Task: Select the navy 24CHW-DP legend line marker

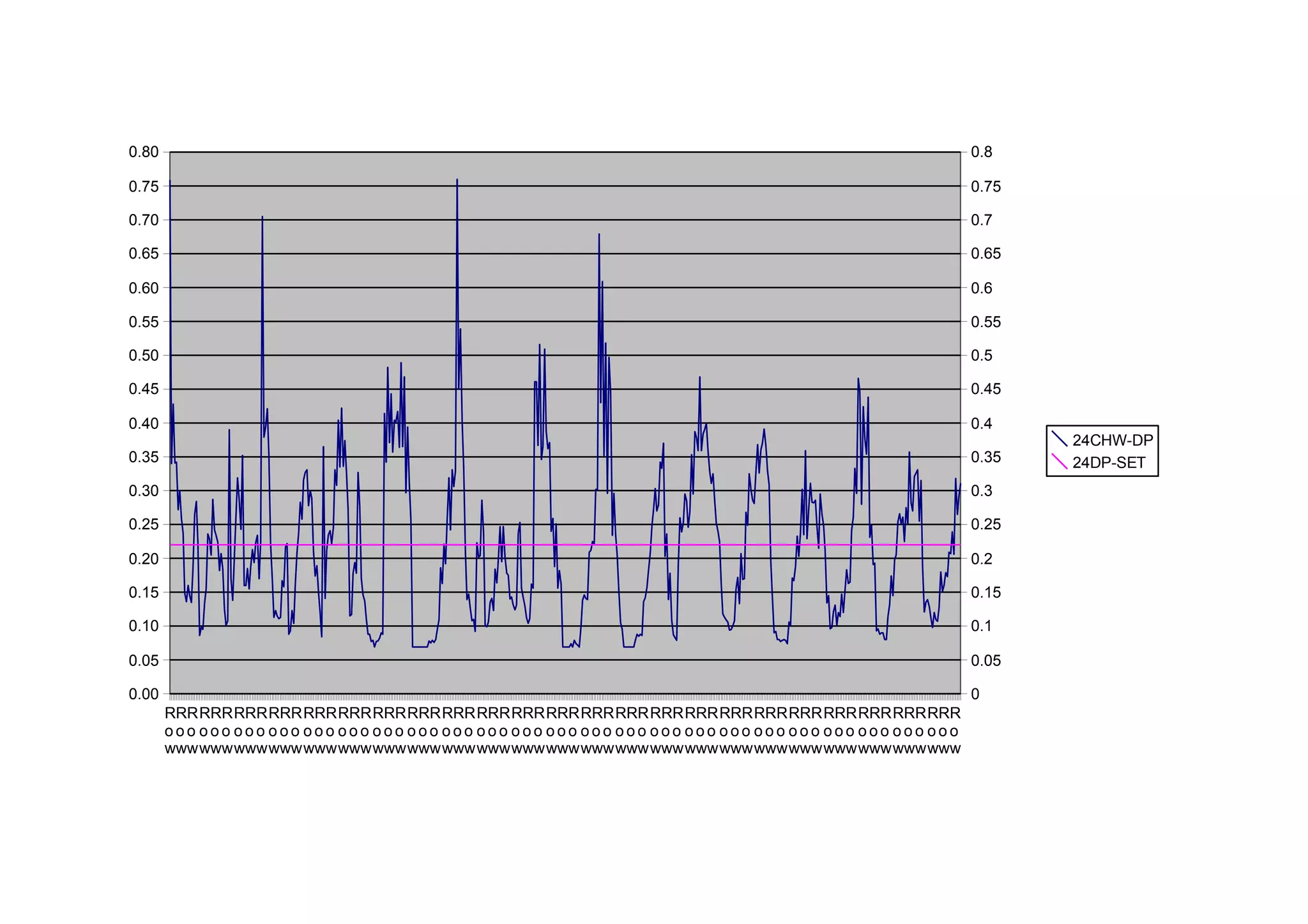Action: click(1059, 439)
